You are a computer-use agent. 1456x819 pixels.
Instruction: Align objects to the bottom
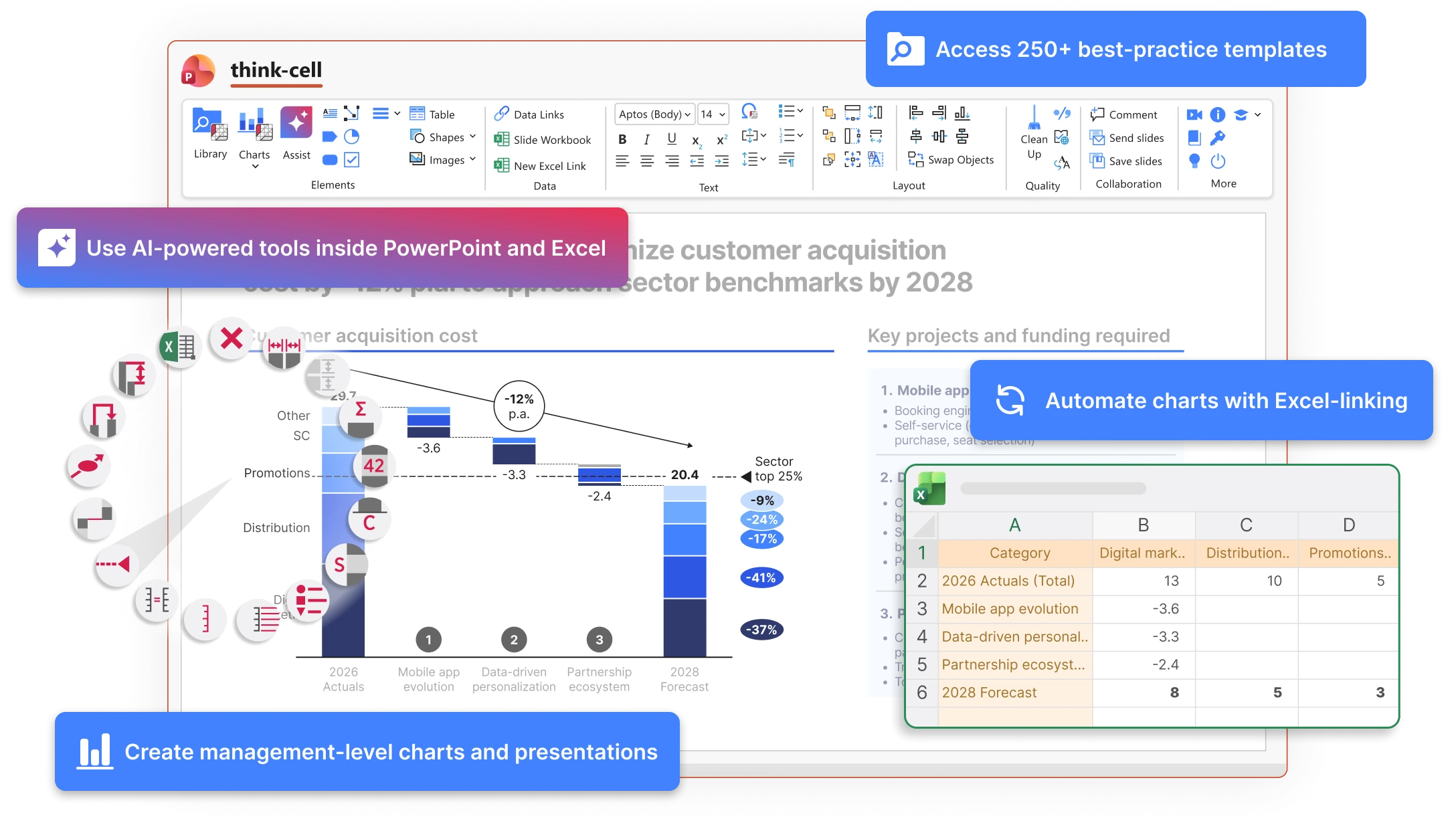[962, 112]
